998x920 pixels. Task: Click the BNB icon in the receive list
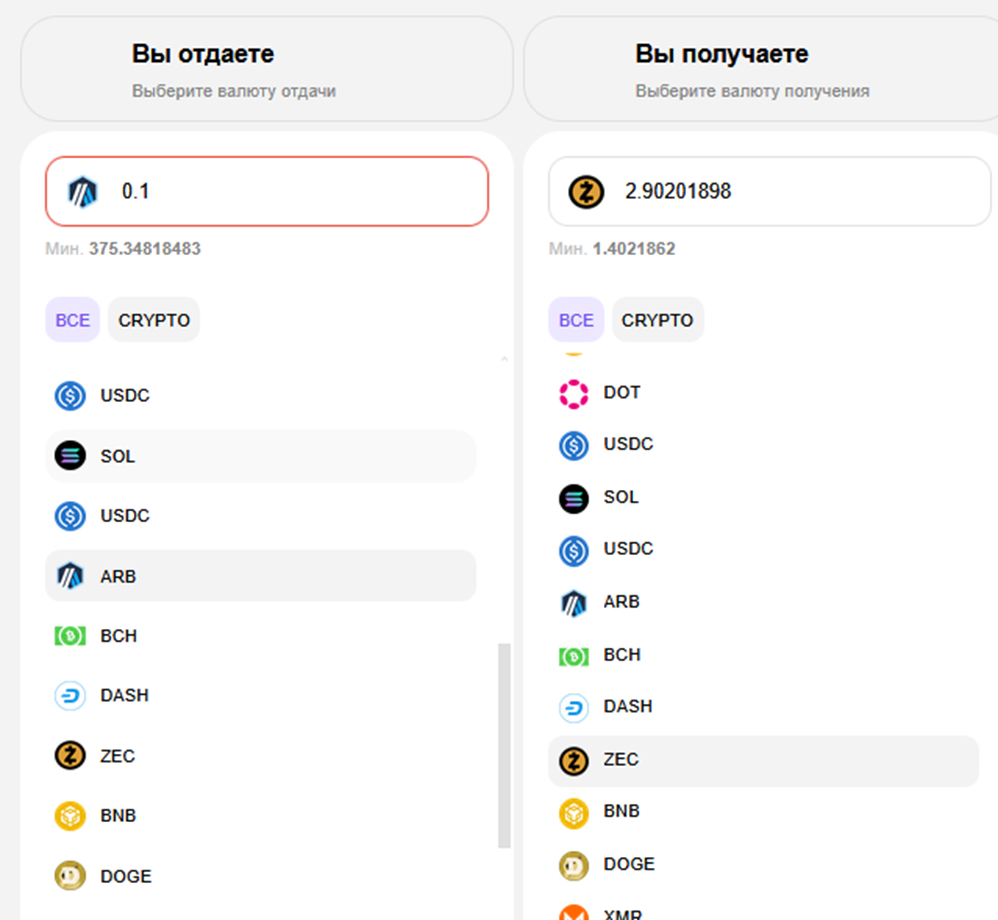574,812
